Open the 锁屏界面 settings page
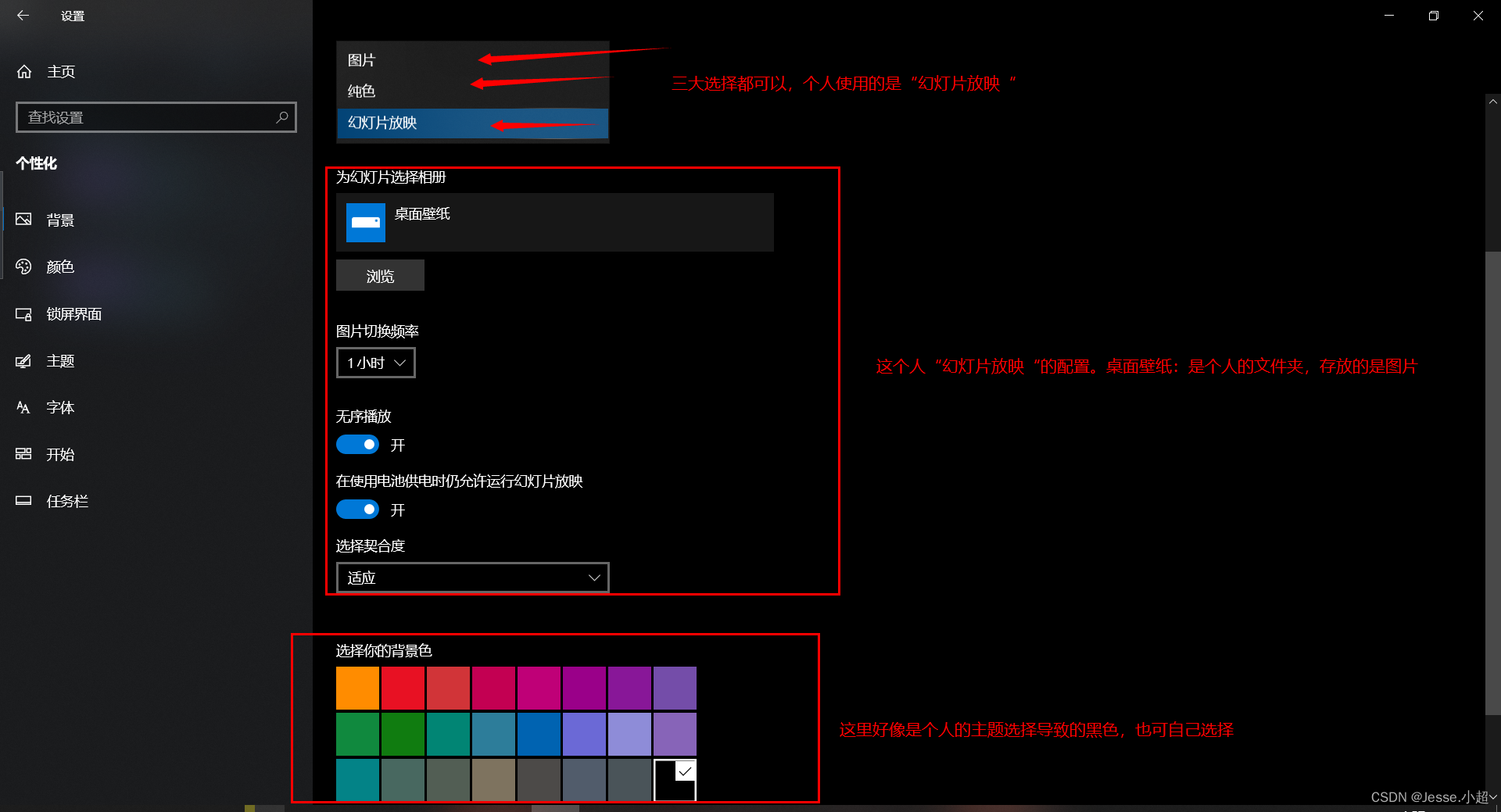The height and width of the screenshot is (812, 1501). [156, 314]
